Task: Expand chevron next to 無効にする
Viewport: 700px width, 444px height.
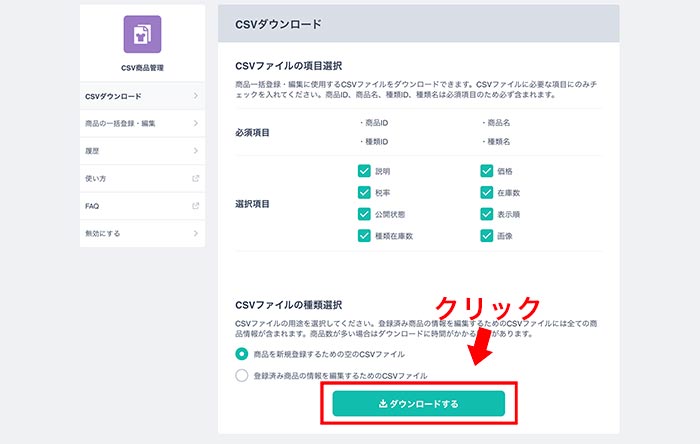Action: click(x=196, y=233)
